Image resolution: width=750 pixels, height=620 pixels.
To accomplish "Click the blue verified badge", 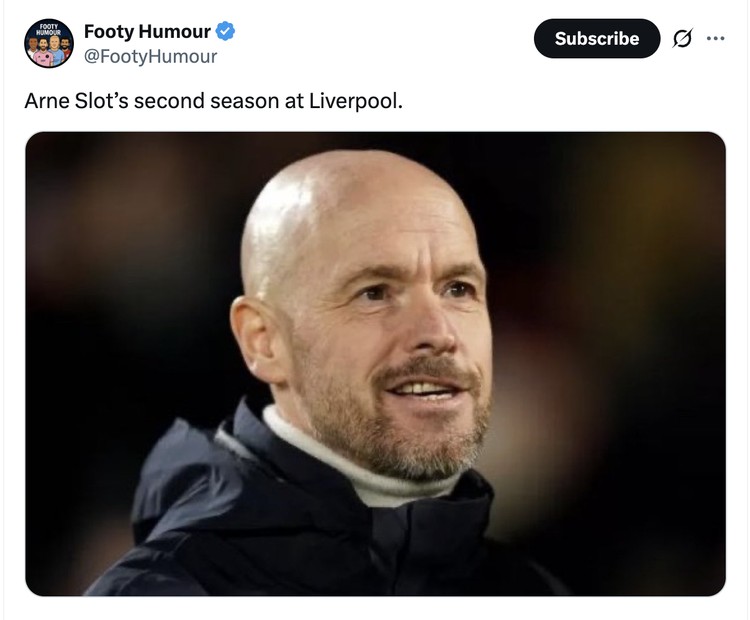I will [226, 32].
